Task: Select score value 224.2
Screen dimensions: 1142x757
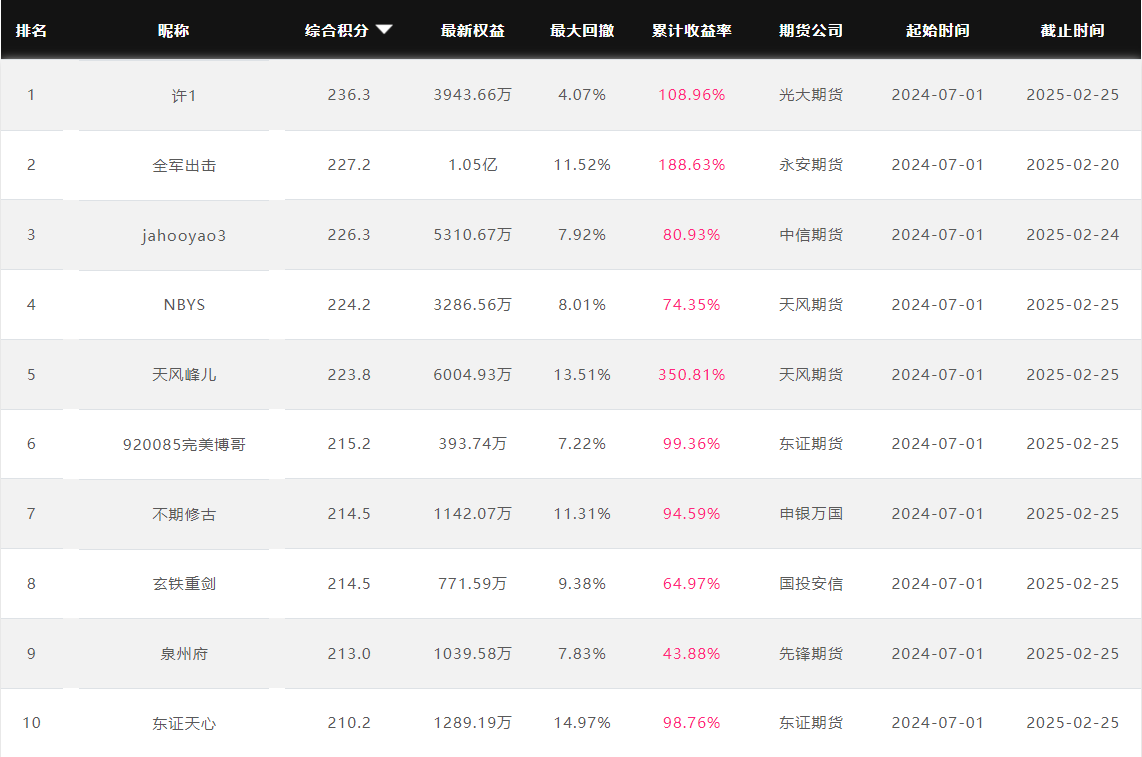Action: pyautogui.click(x=349, y=305)
